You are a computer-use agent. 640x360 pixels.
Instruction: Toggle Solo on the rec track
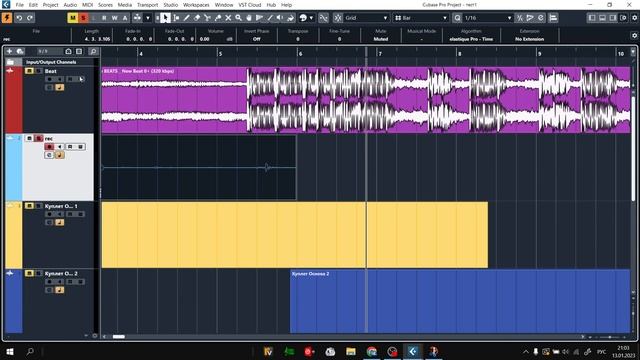point(39,138)
